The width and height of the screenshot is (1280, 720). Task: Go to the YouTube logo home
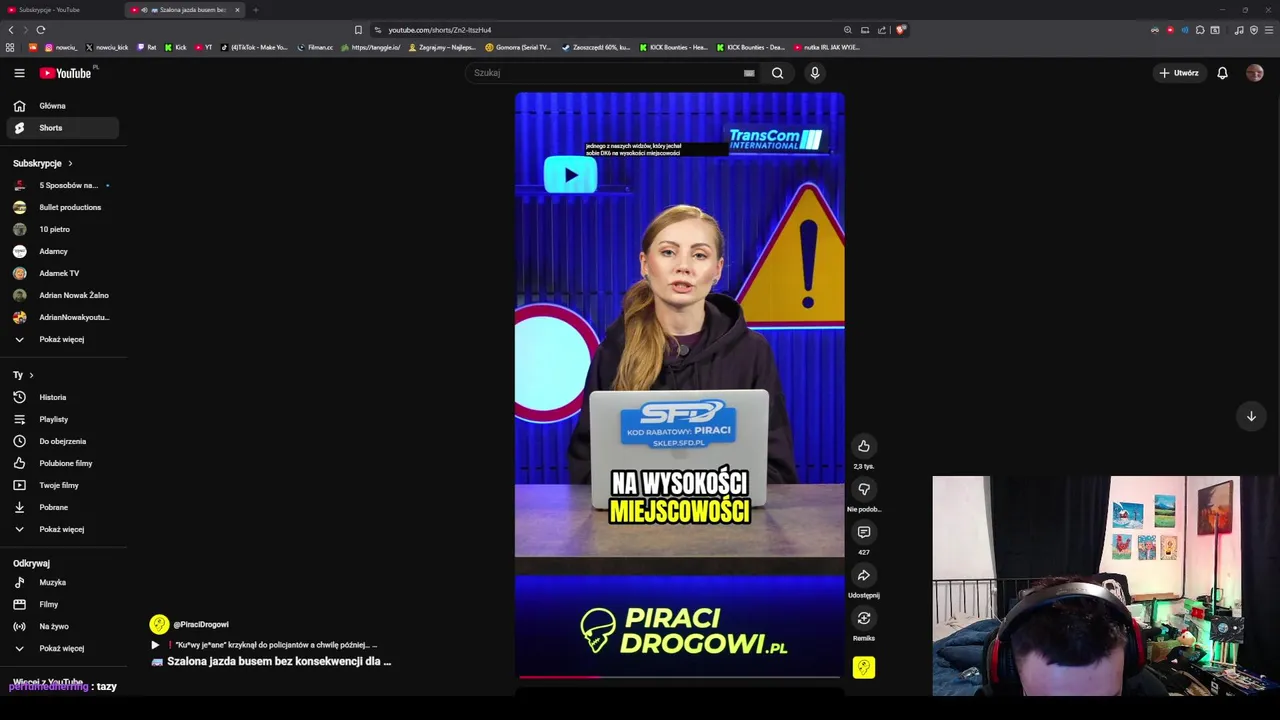click(x=66, y=73)
